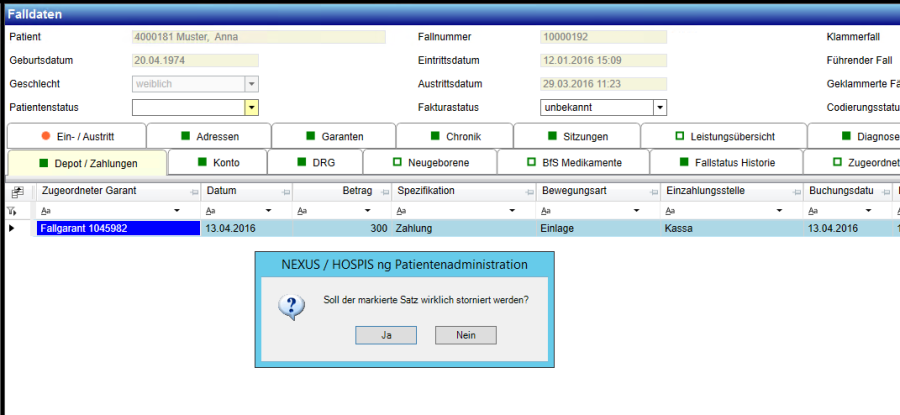Open the DRG tab
This screenshot has height=415, width=900.
315,163
